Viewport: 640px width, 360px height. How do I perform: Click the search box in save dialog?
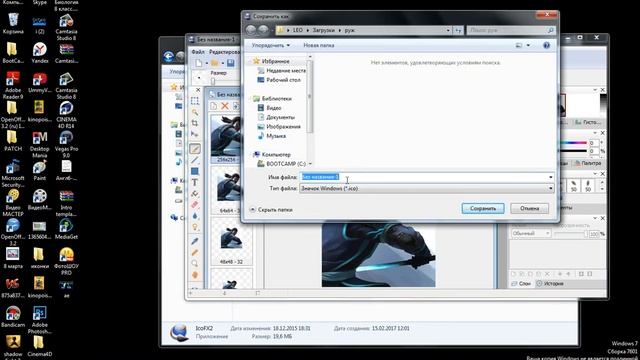click(x=511, y=30)
